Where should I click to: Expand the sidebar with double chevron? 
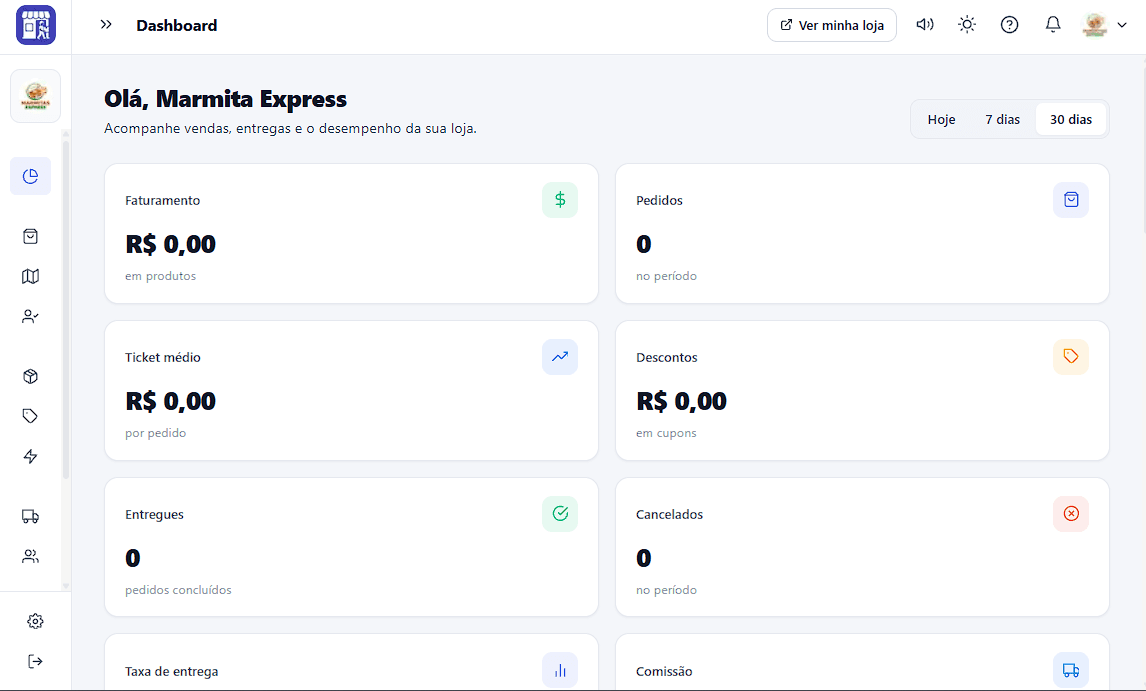(x=106, y=25)
